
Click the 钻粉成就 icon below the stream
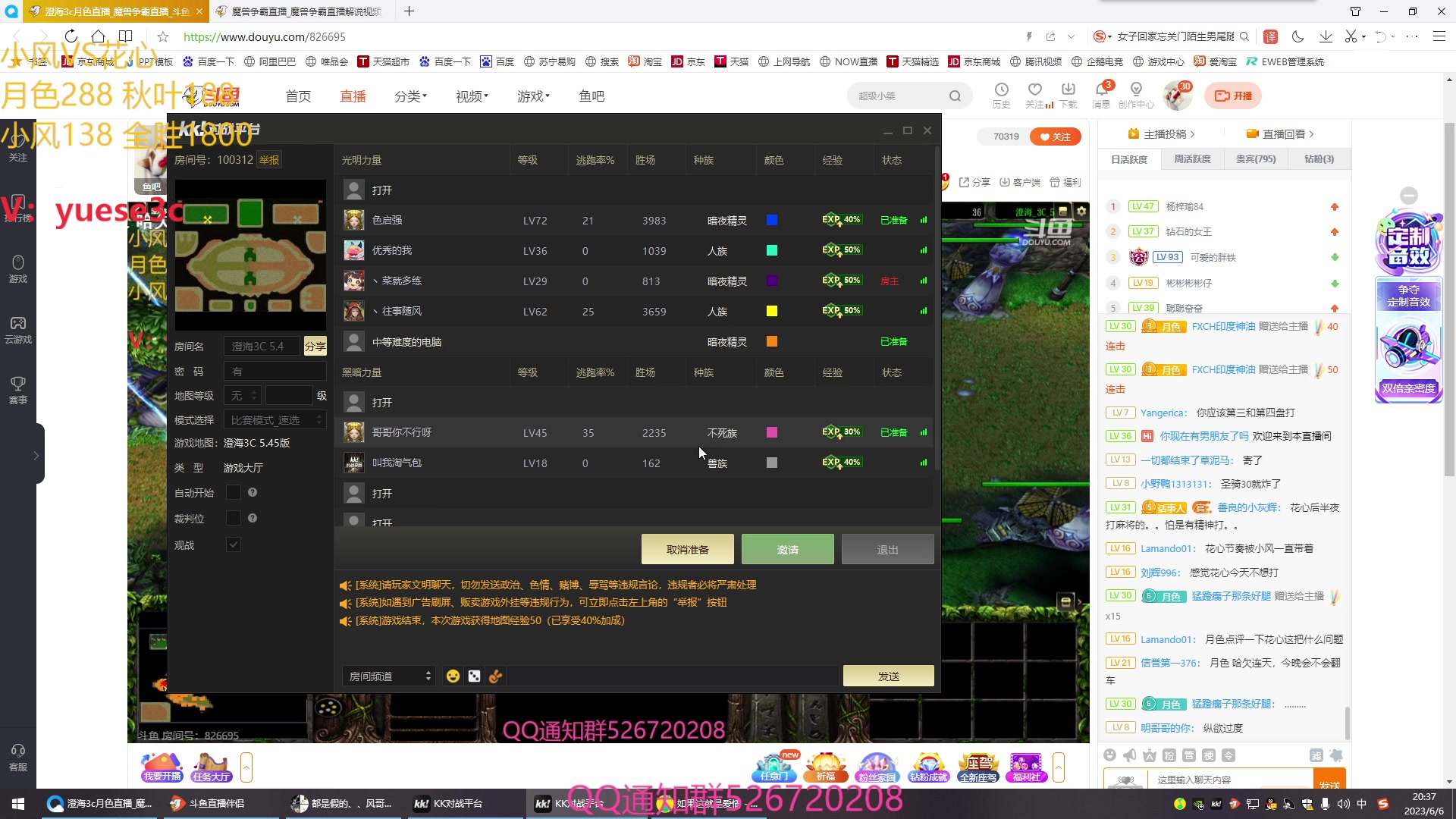click(928, 767)
